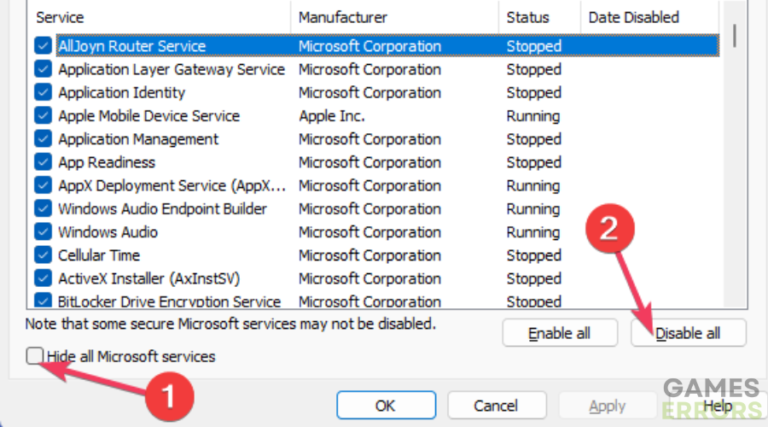This screenshot has width=768, height=427.
Task: Toggle the Windows Audio Endpoint Builder checkbox
Action: [43, 209]
